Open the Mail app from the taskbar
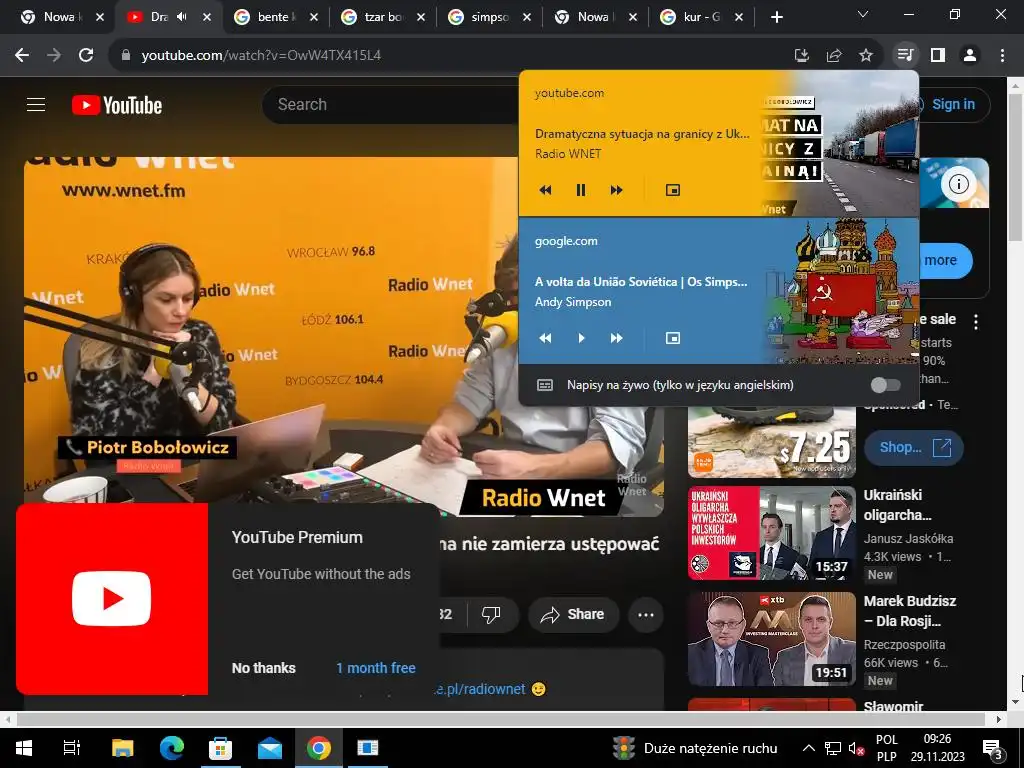Image resolution: width=1024 pixels, height=768 pixels. click(x=270, y=748)
